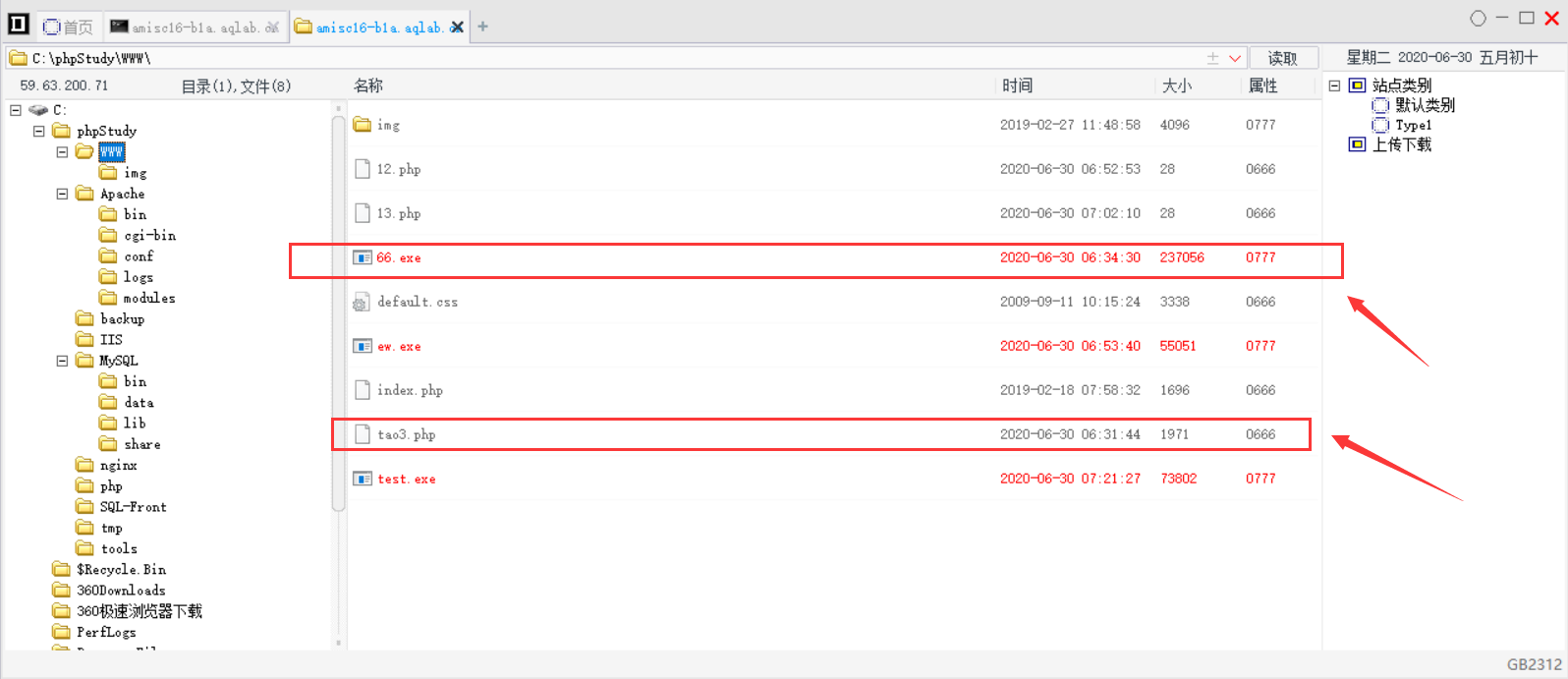The width and height of the screenshot is (1568, 679).
Task: Open the tao3.php file icon
Action: [362, 434]
